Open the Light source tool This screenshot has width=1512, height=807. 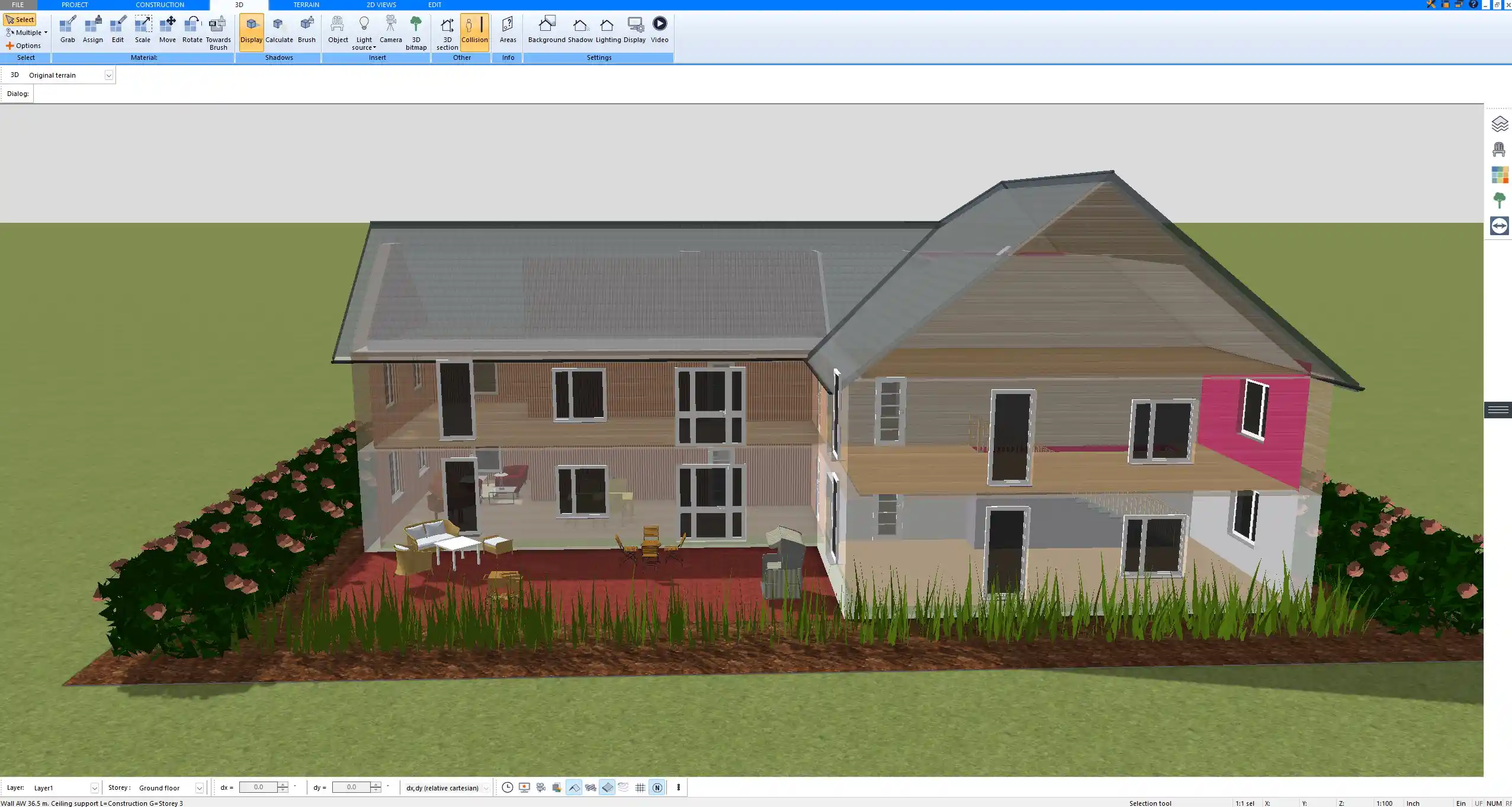[364, 30]
